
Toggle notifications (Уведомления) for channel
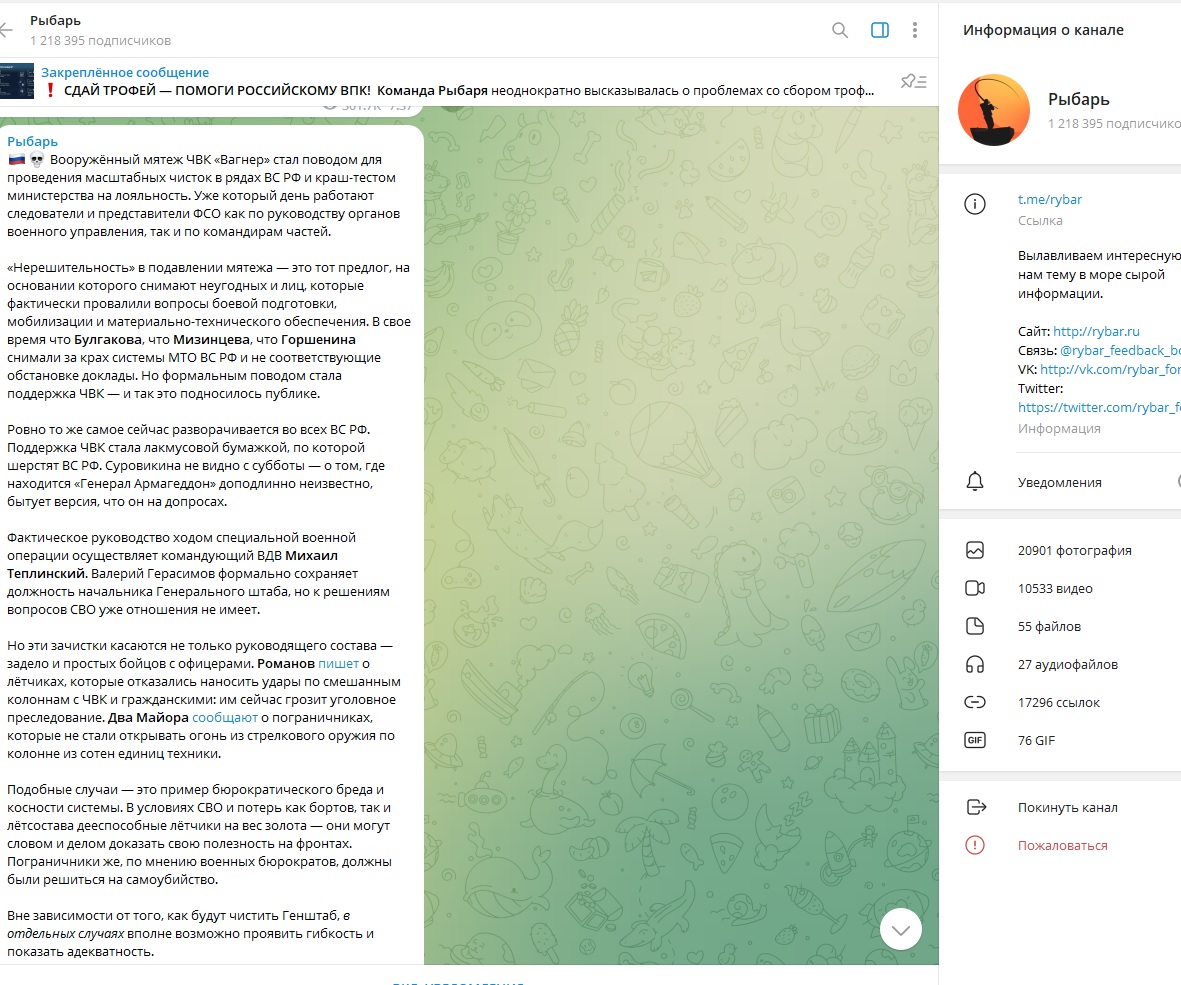point(1060,482)
